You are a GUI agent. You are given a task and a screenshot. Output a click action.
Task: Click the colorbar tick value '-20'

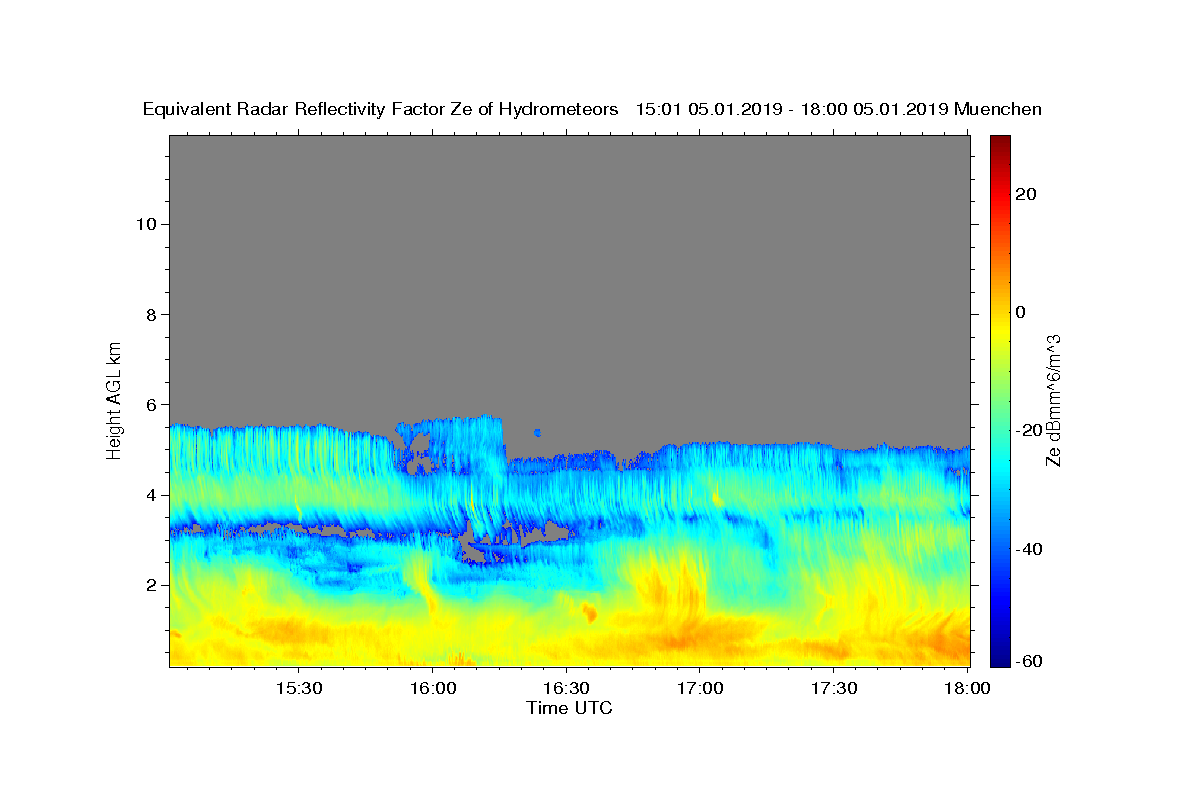click(x=1028, y=430)
